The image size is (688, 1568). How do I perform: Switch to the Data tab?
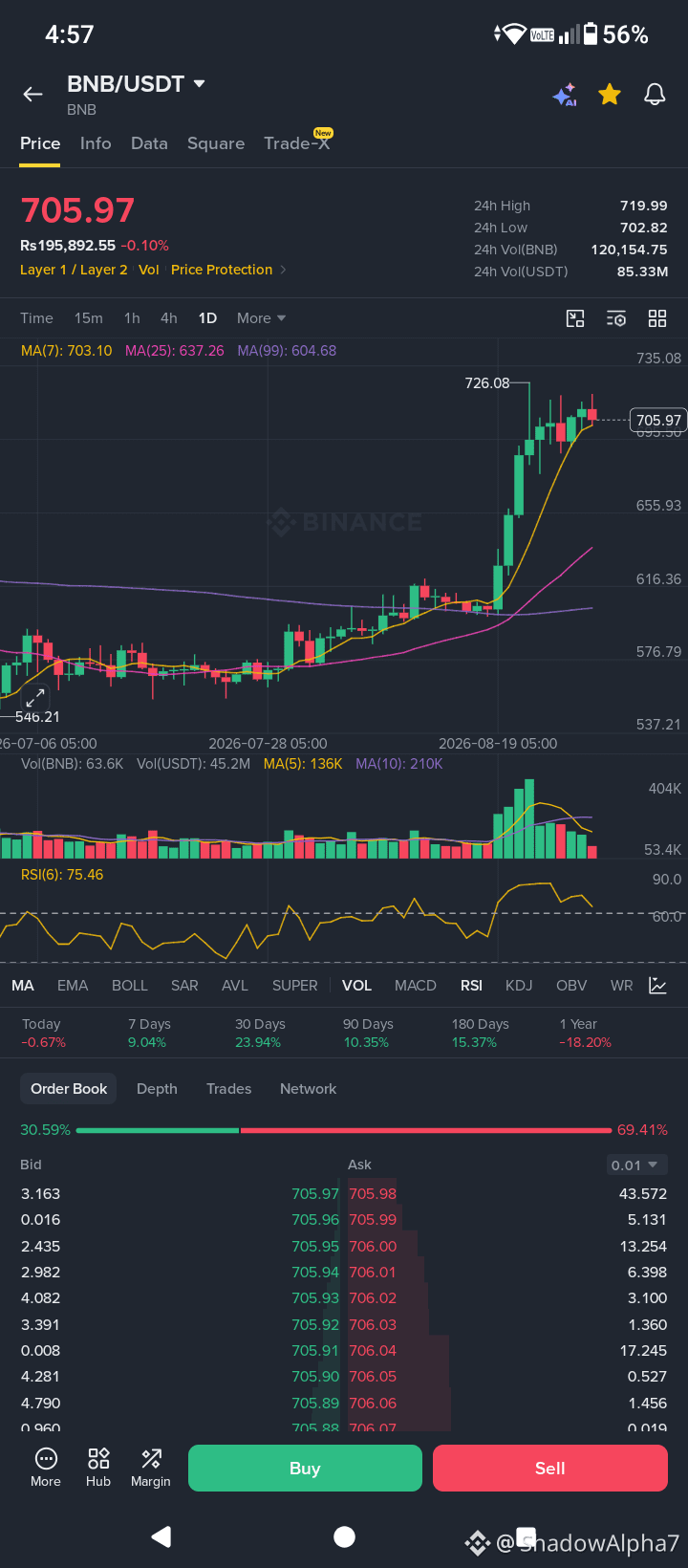149,143
